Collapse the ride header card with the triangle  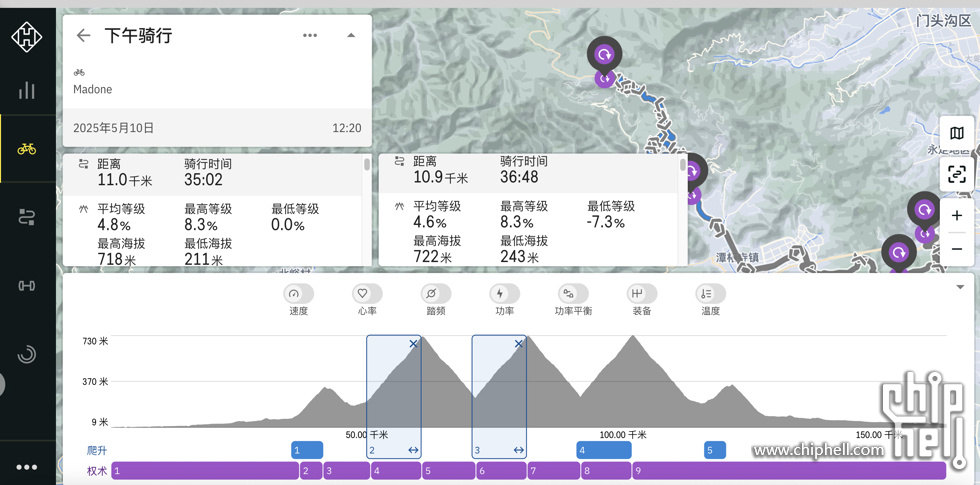(351, 36)
